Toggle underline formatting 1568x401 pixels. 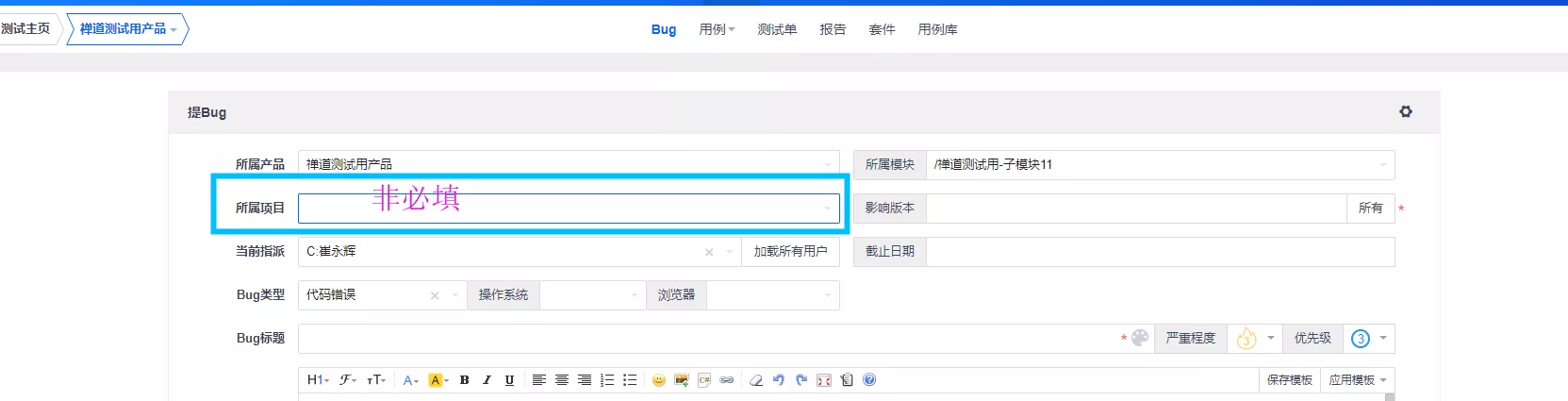click(x=509, y=380)
